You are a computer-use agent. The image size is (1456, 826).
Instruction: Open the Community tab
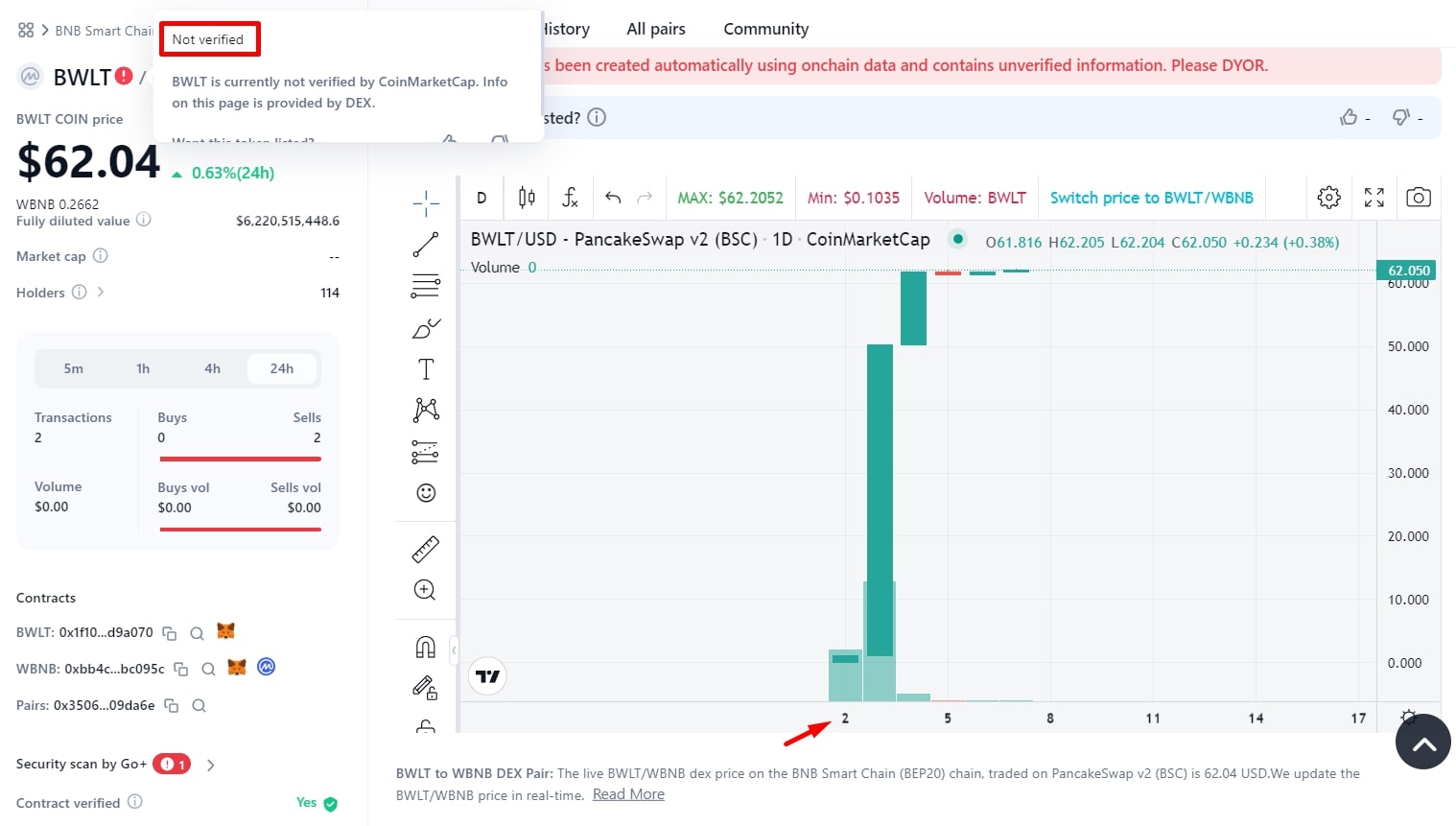pyautogui.click(x=766, y=29)
